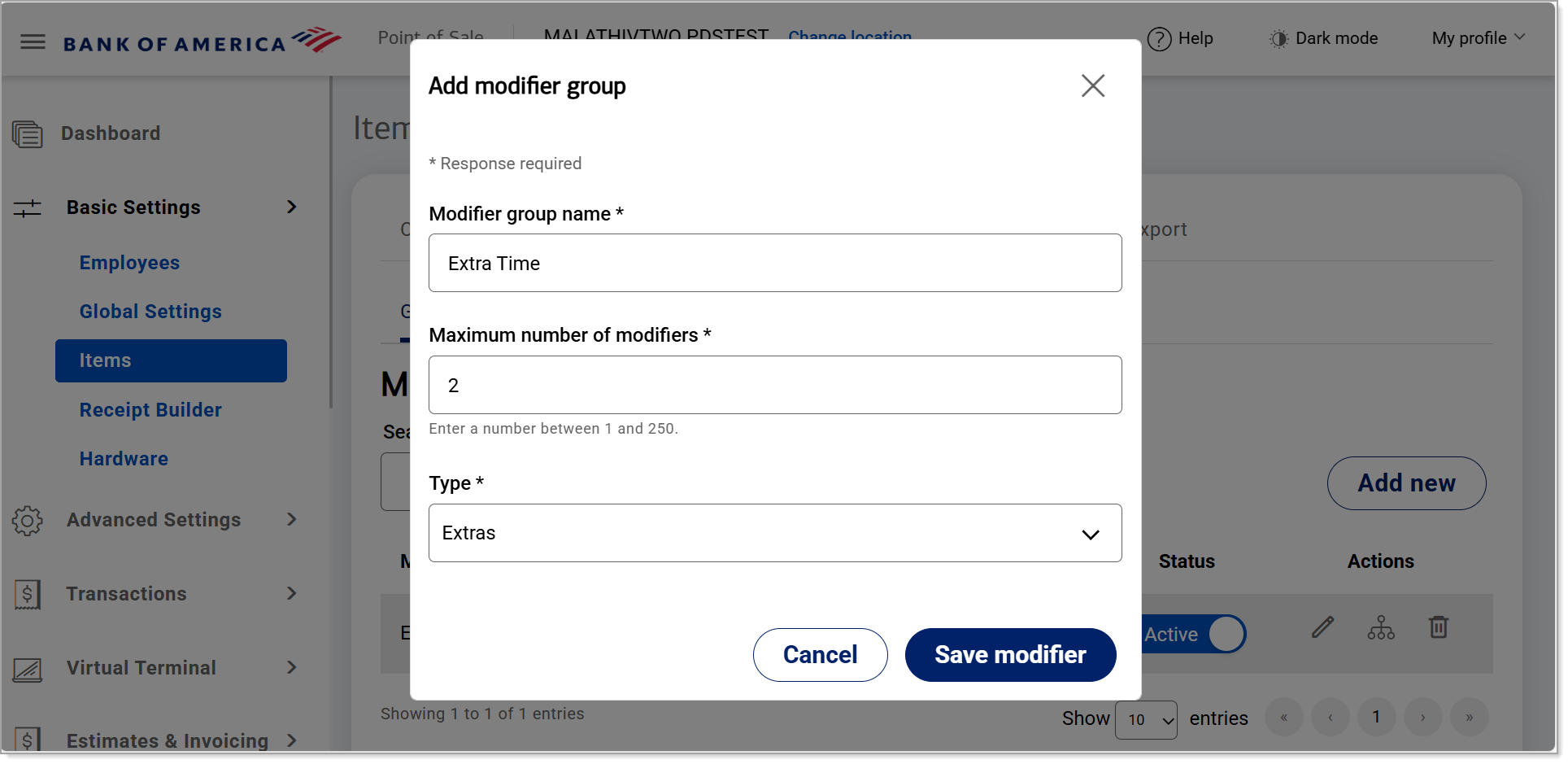Open the hamburger navigation menu
1568x764 pixels.
pyautogui.click(x=33, y=41)
